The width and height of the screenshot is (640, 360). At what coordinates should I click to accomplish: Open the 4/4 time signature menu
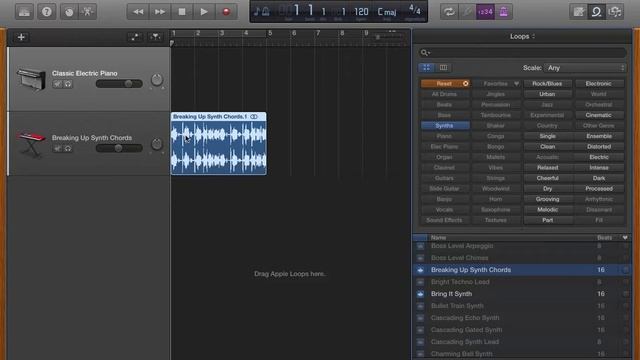tap(415, 10)
